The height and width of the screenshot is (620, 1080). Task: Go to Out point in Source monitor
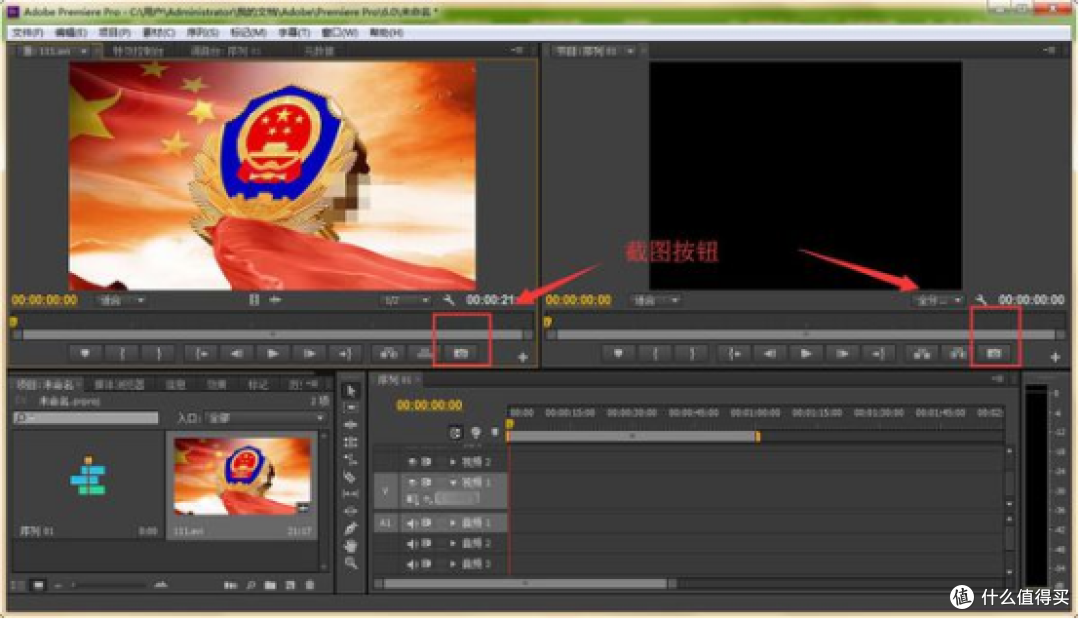[345, 353]
